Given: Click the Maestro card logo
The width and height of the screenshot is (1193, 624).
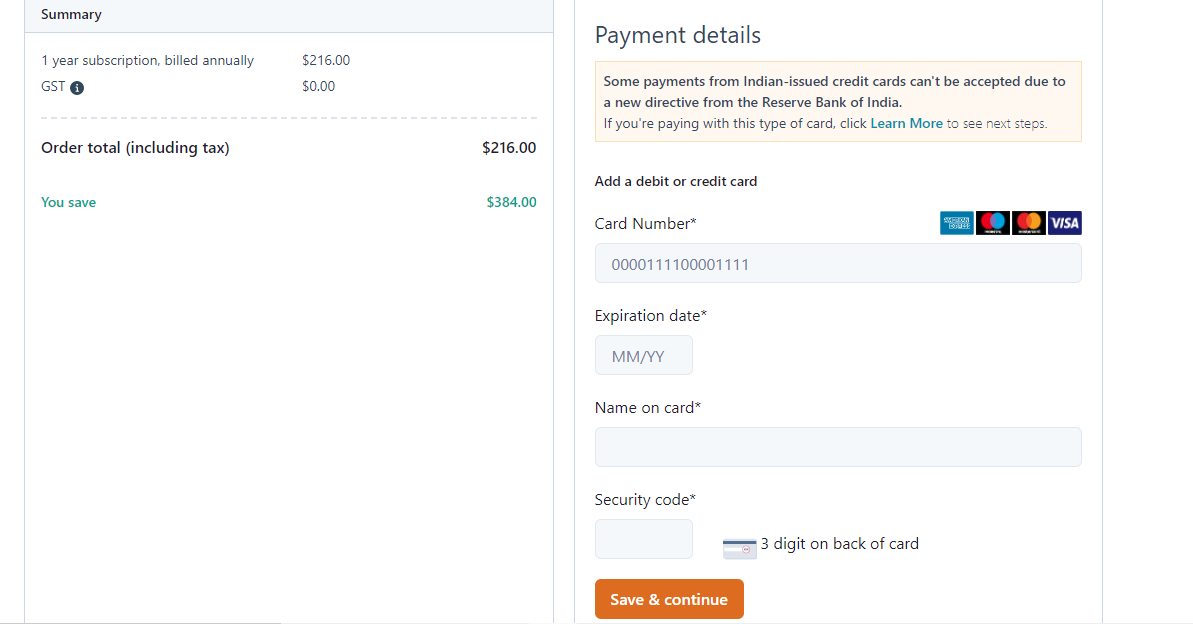Looking at the screenshot, I should click(x=993, y=223).
